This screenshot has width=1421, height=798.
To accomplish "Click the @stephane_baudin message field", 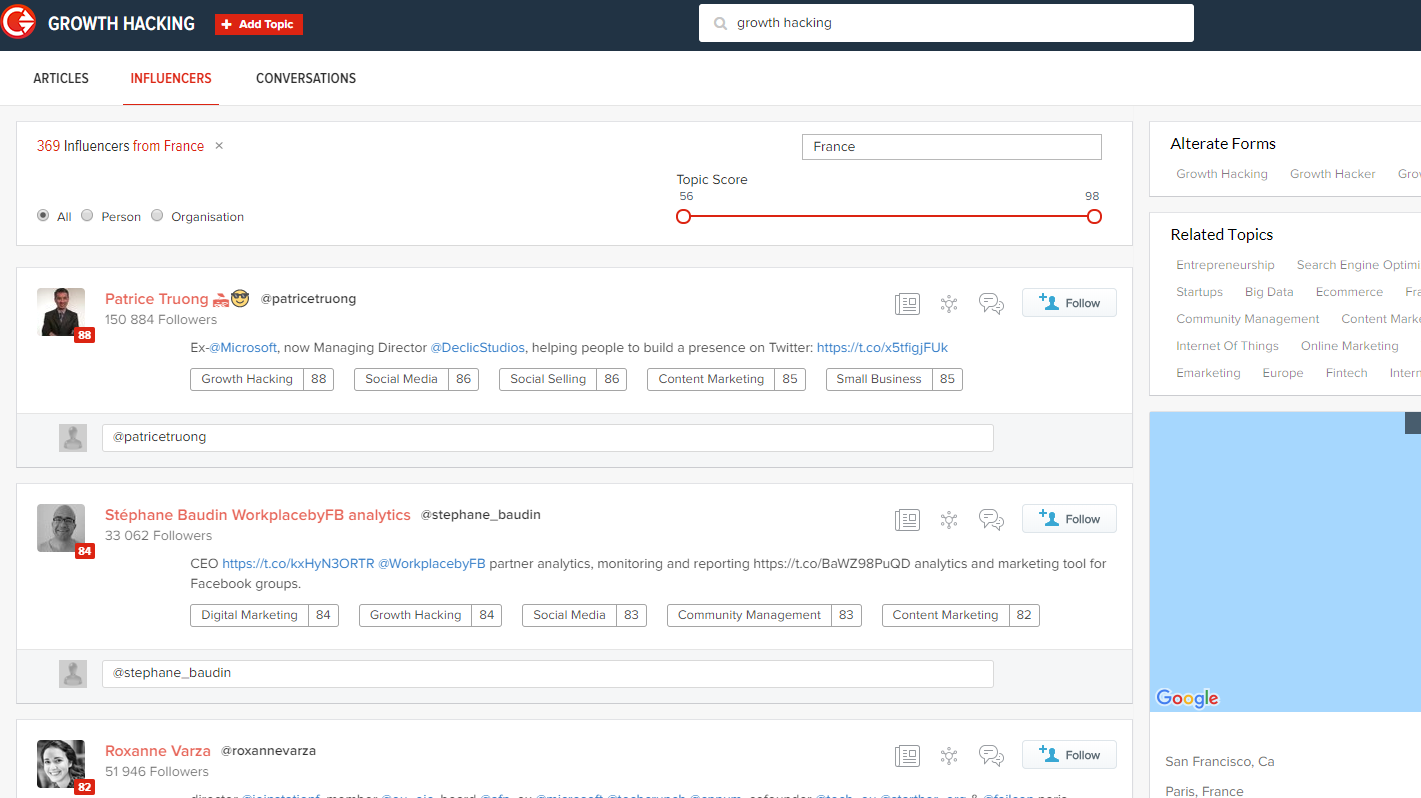I will tap(548, 674).
